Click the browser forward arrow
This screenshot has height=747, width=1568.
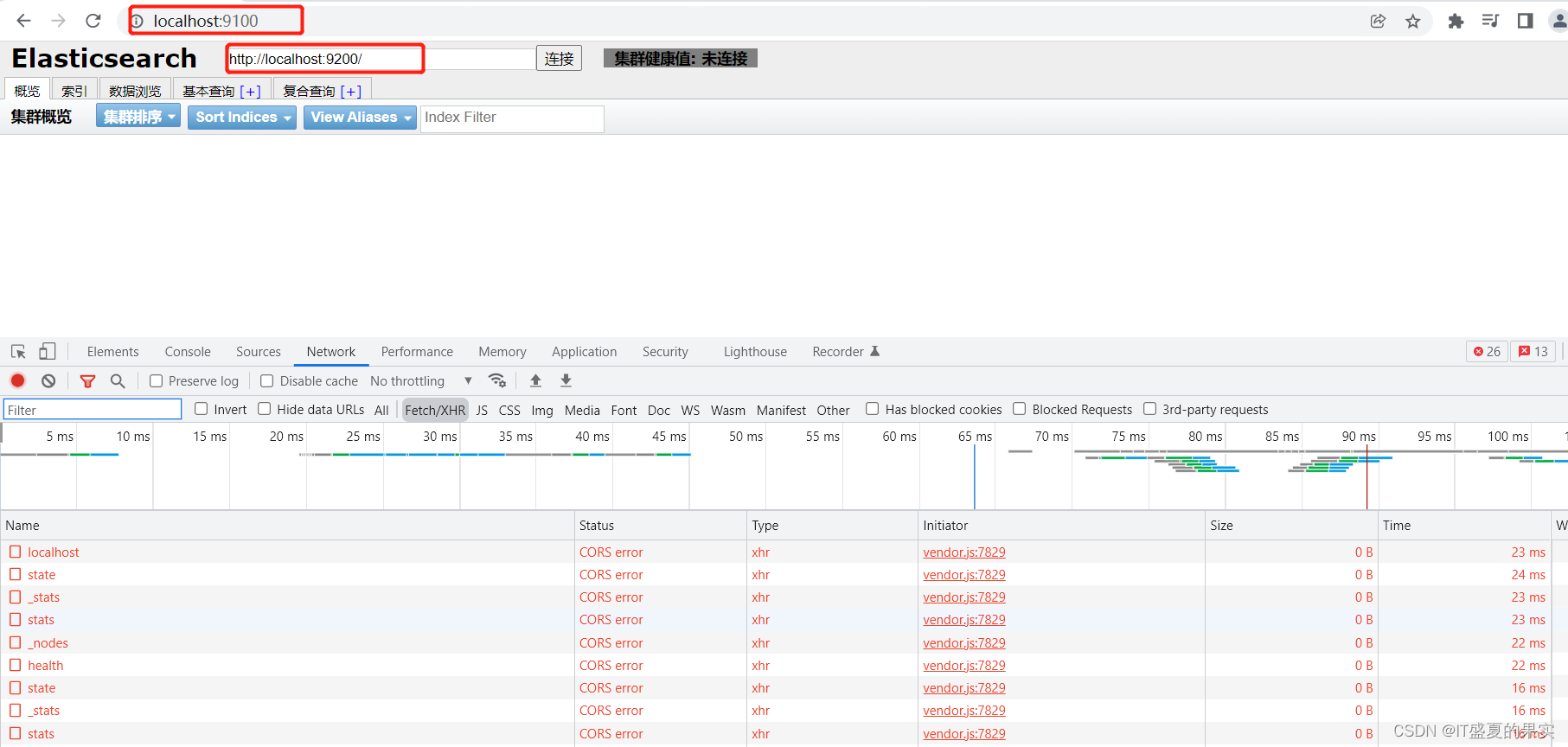pos(59,21)
